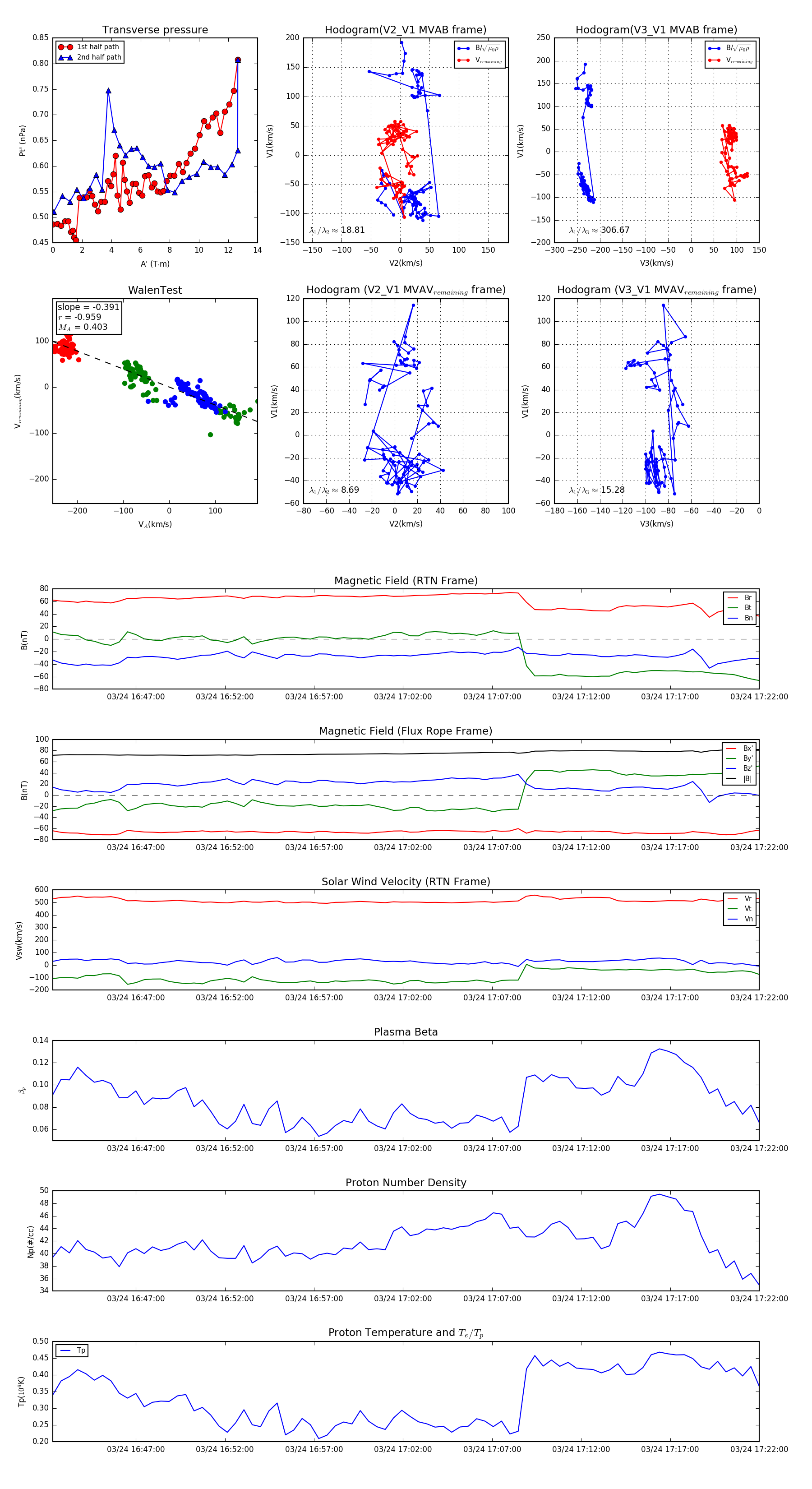Click the '1st half path' red legend marker
This screenshot has width=812, height=1489.
click(x=65, y=47)
